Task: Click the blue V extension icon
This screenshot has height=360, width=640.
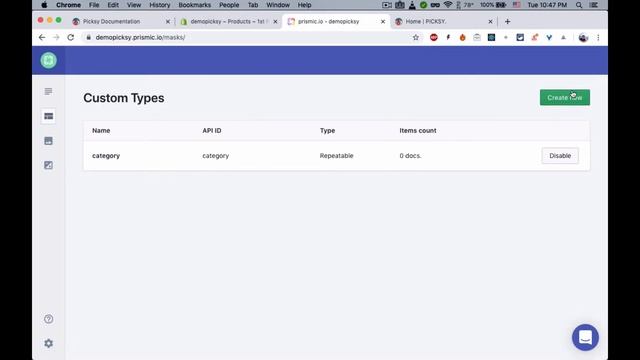Action: tap(549, 38)
